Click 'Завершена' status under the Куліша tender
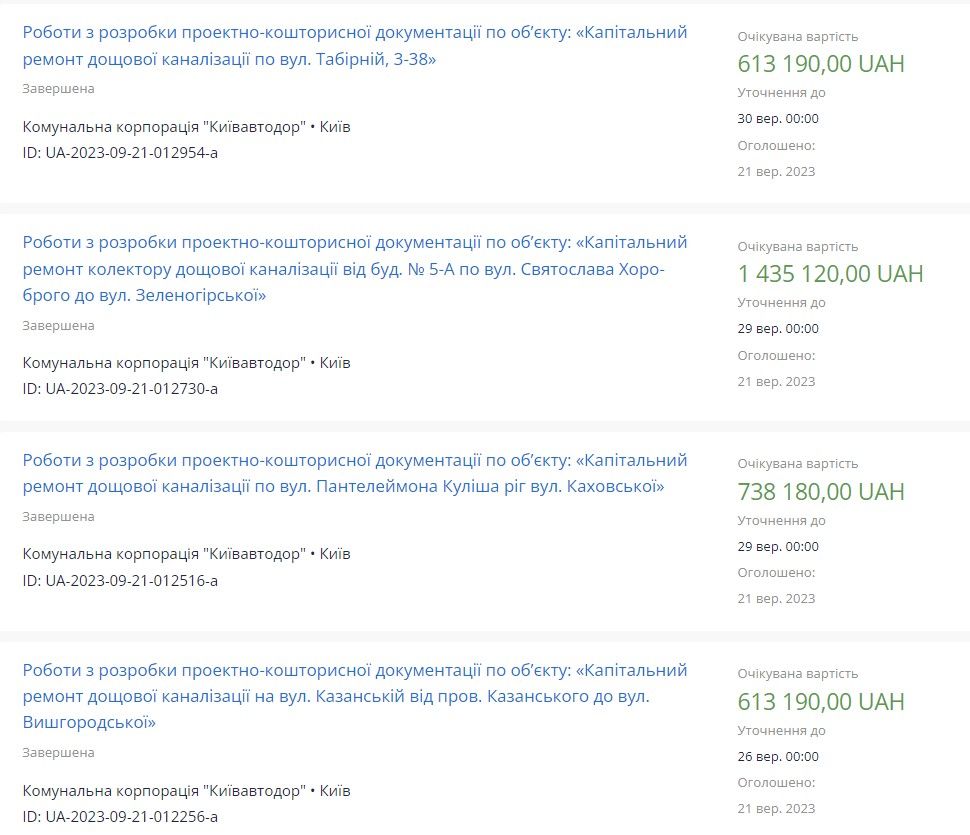This screenshot has width=970, height=835. [58, 517]
